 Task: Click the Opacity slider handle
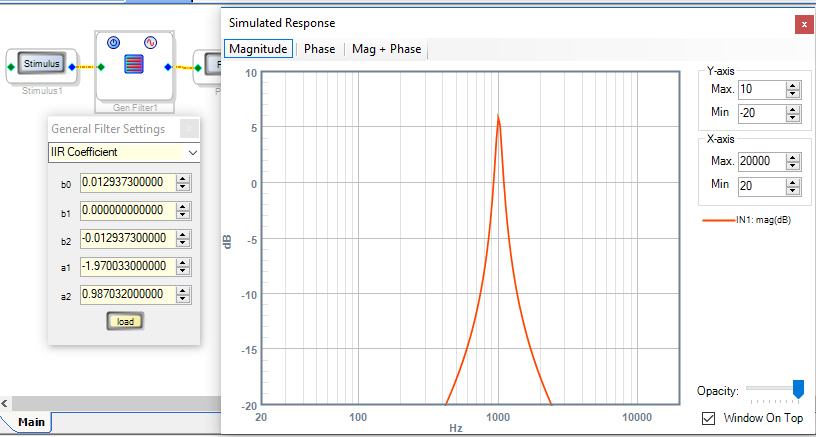point(798,389)
